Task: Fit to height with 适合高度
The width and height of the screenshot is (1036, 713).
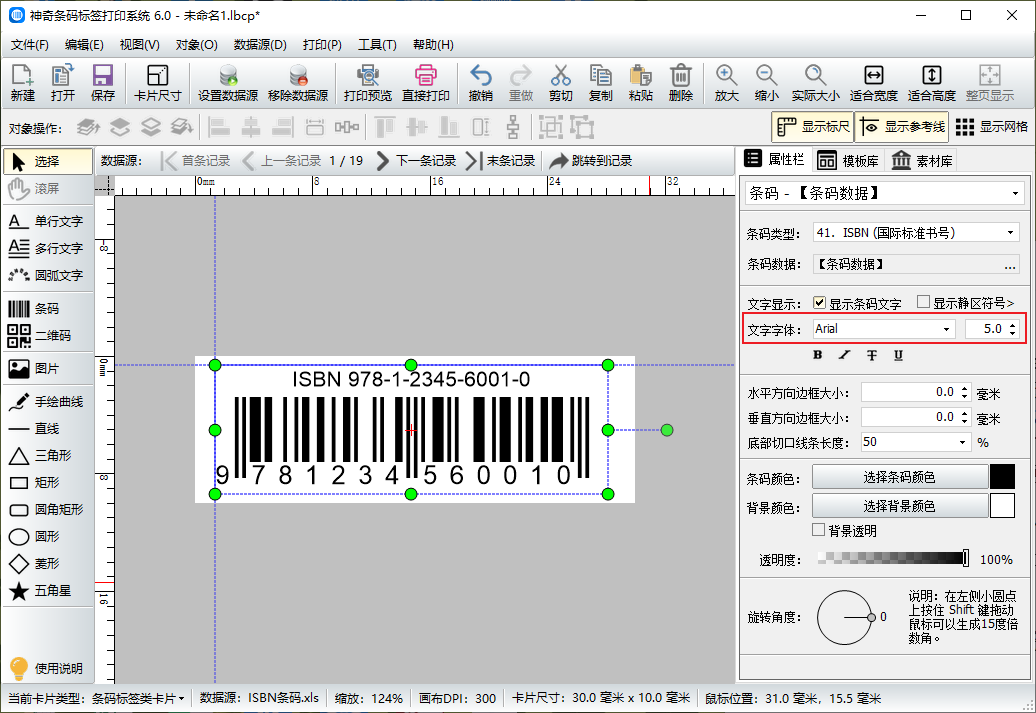Action: (x=932, y=83)
